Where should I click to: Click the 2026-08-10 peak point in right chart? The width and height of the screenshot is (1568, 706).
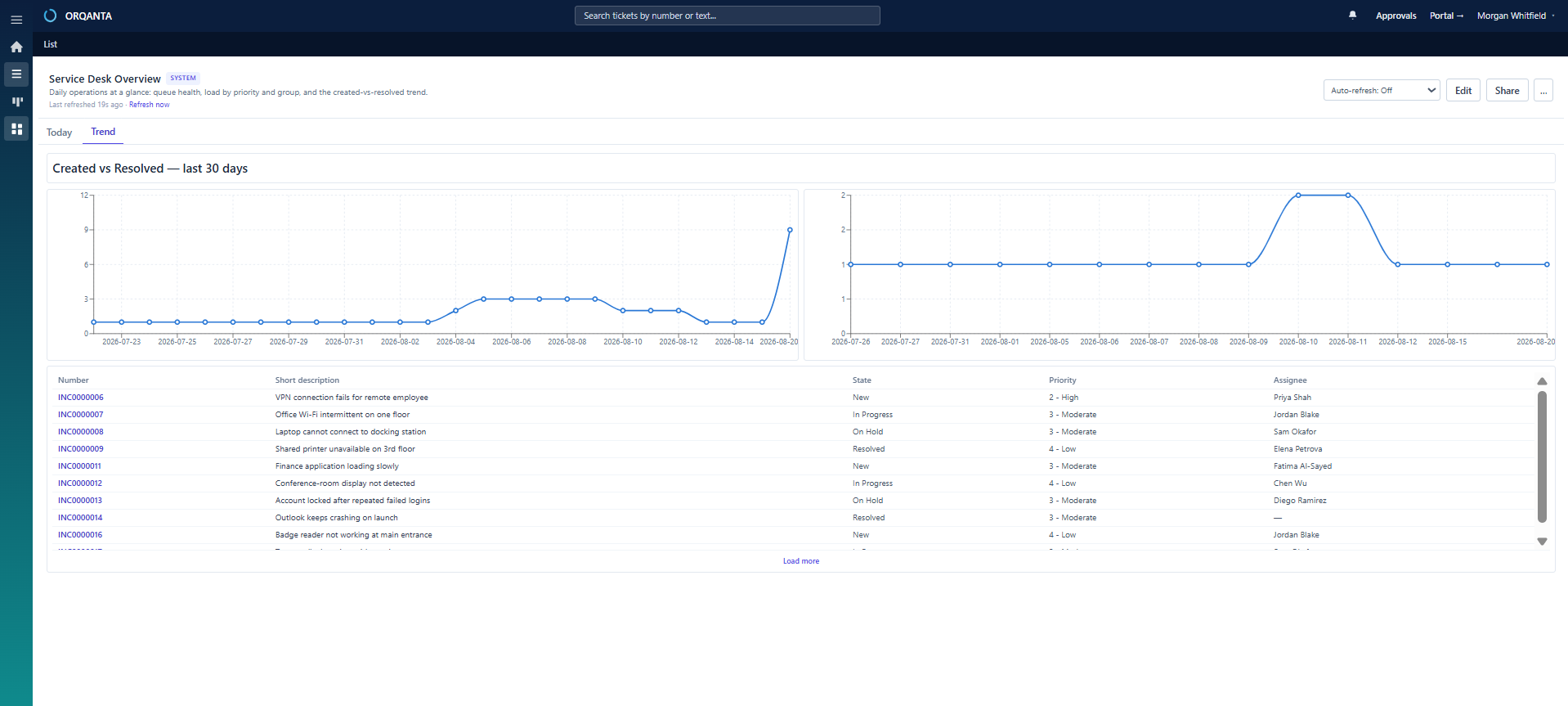point(1298,196)
